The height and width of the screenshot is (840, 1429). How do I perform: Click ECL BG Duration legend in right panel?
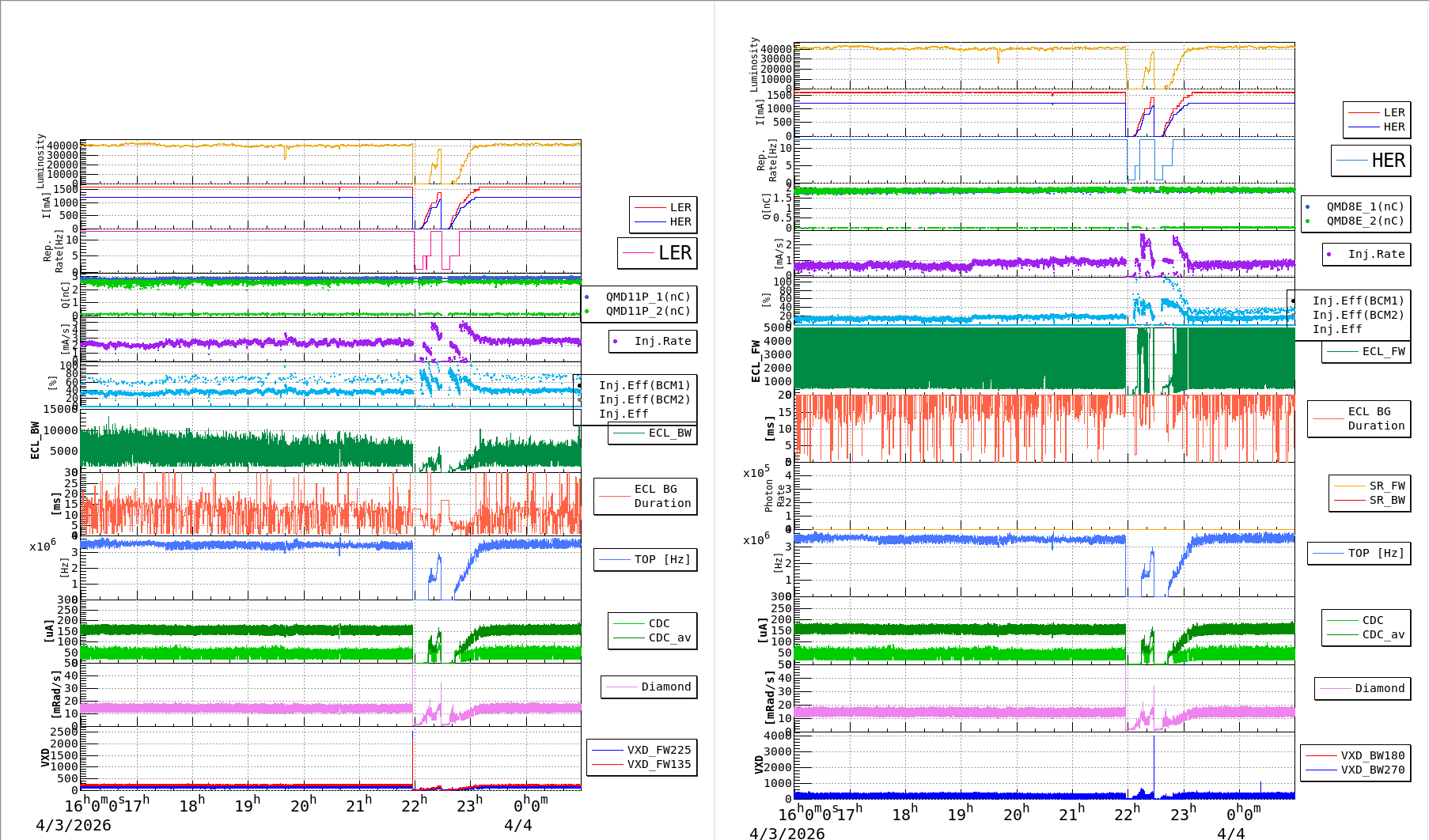tap(1376, 418)
